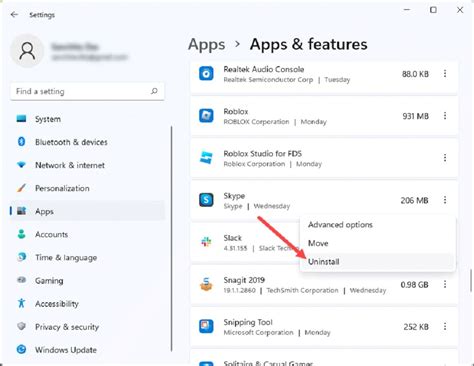
Task: Open the three-dot menu for Skype
Action: (445, 200)
